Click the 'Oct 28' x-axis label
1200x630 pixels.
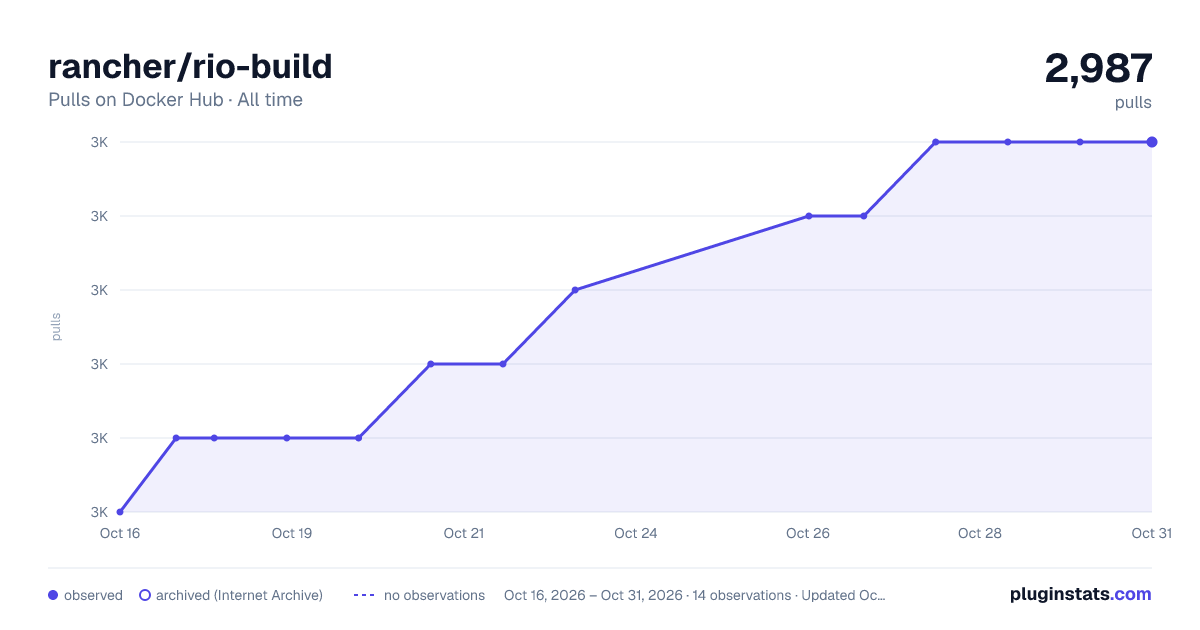pyautogui.click(x=980, y=533)
